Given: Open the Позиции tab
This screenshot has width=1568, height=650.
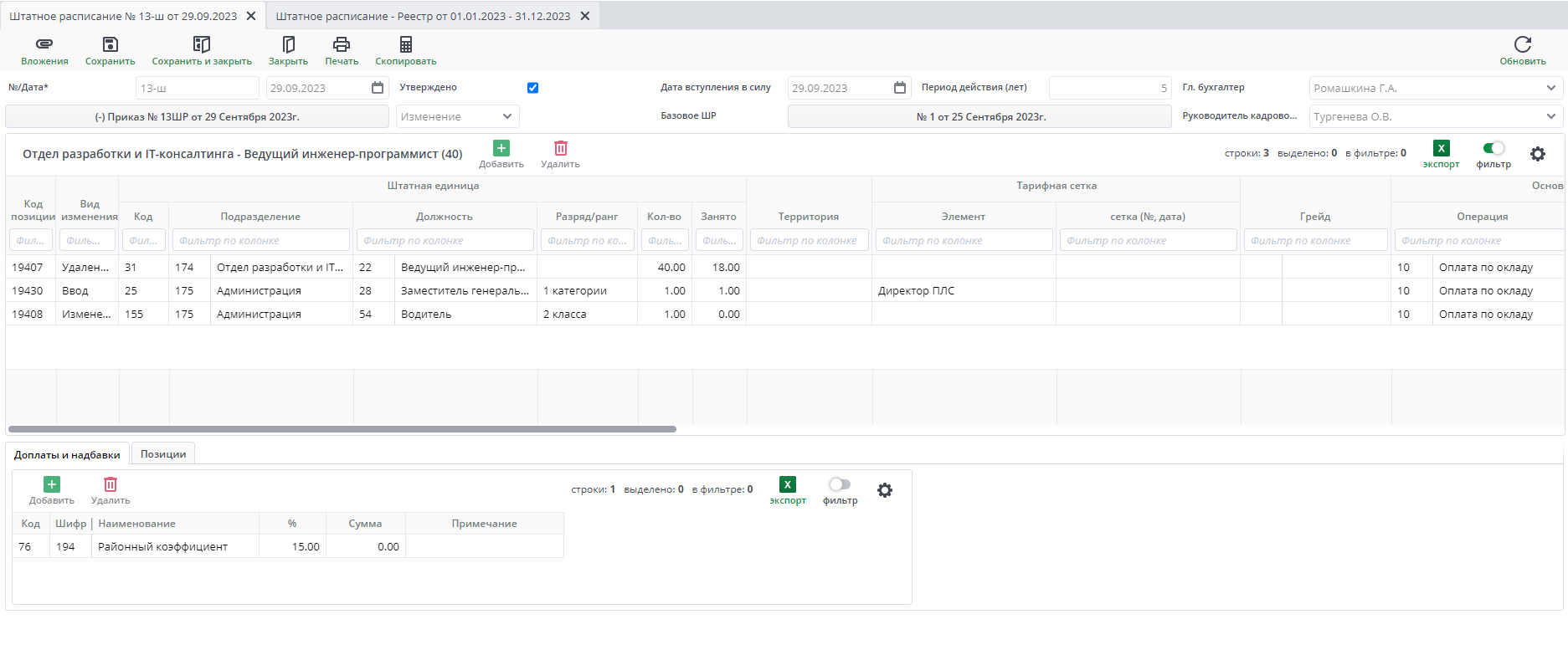Looking at the screenshot, I should 163,453.
